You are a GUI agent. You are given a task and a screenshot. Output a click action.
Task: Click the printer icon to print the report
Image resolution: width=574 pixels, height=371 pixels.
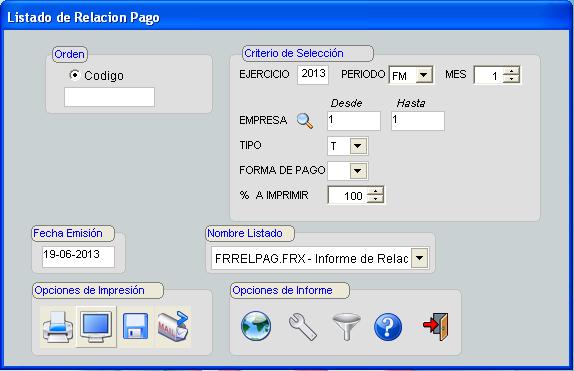tap(57, 327)
